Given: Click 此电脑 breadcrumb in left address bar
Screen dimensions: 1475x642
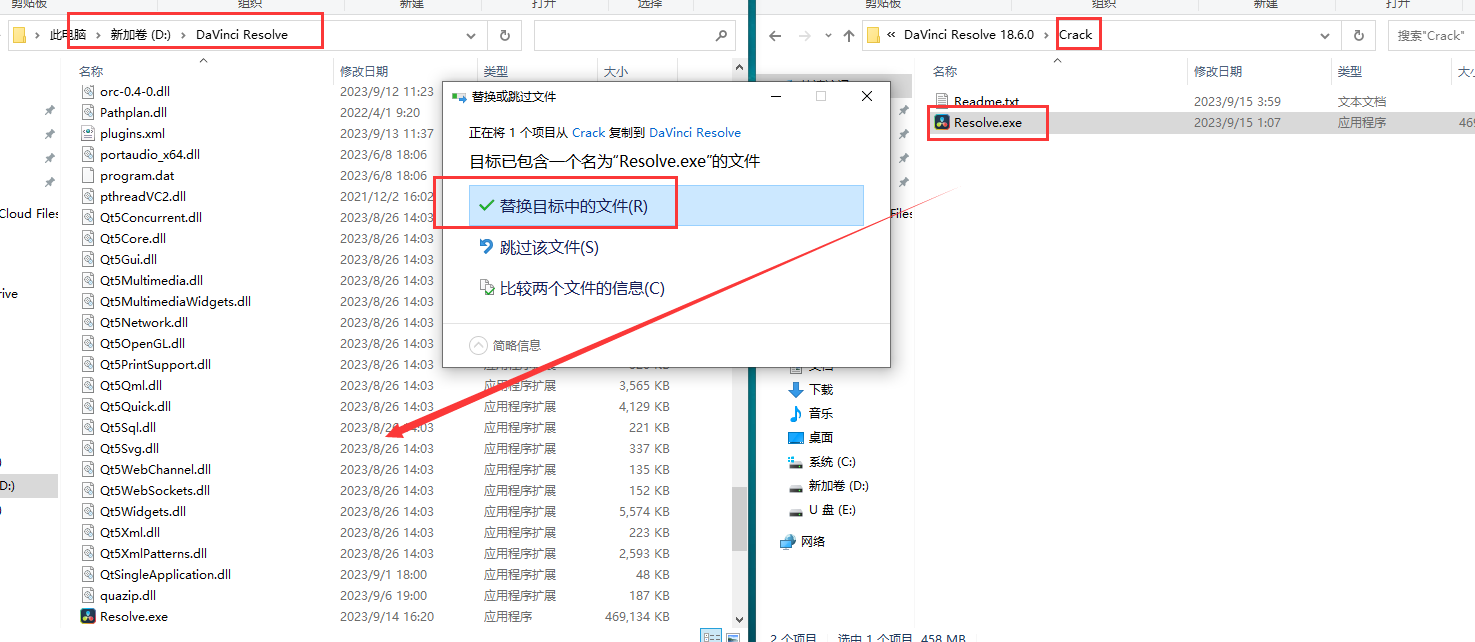Looking at the screenshot, I should point(67,35).
